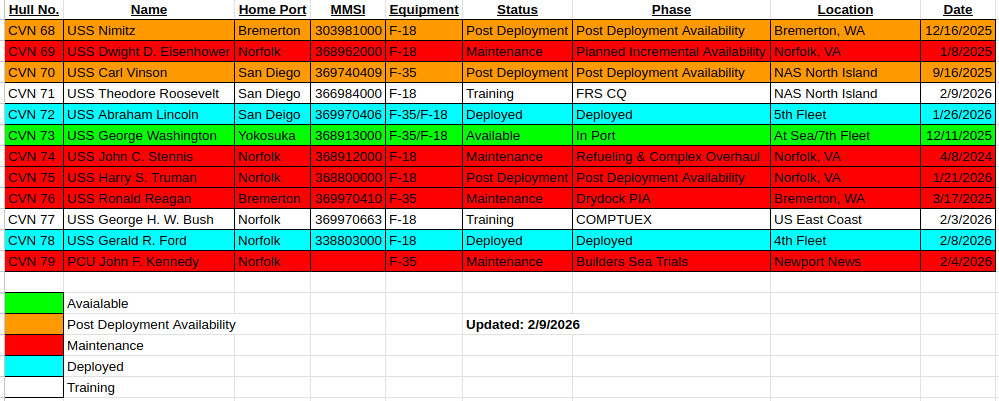999x401 pixels.
Task: Click the cyan Deployed legend swatch
Action: tap(34, 367)
